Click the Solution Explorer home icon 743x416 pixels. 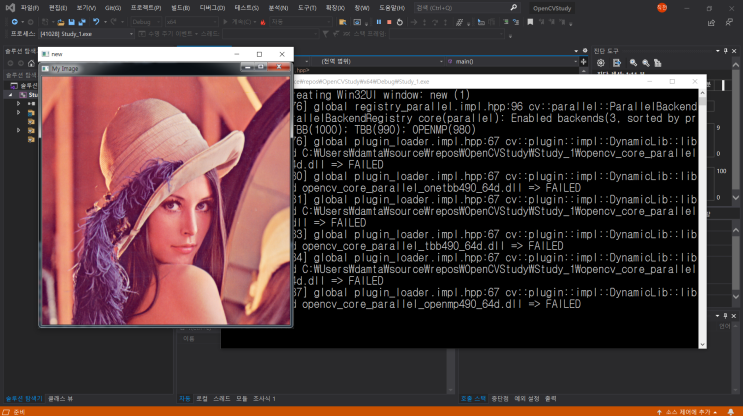pos(31,63)
